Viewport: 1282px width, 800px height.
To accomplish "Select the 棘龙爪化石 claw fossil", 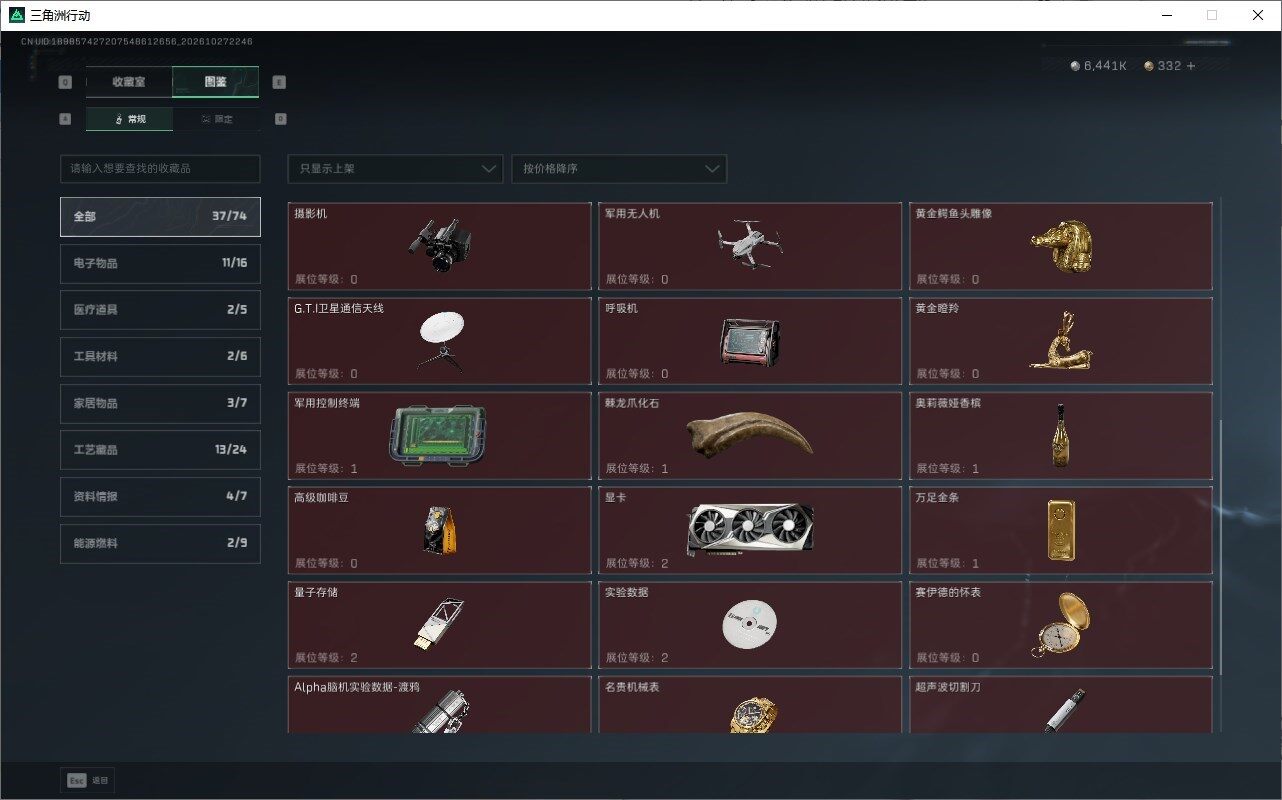I will 750,436.
